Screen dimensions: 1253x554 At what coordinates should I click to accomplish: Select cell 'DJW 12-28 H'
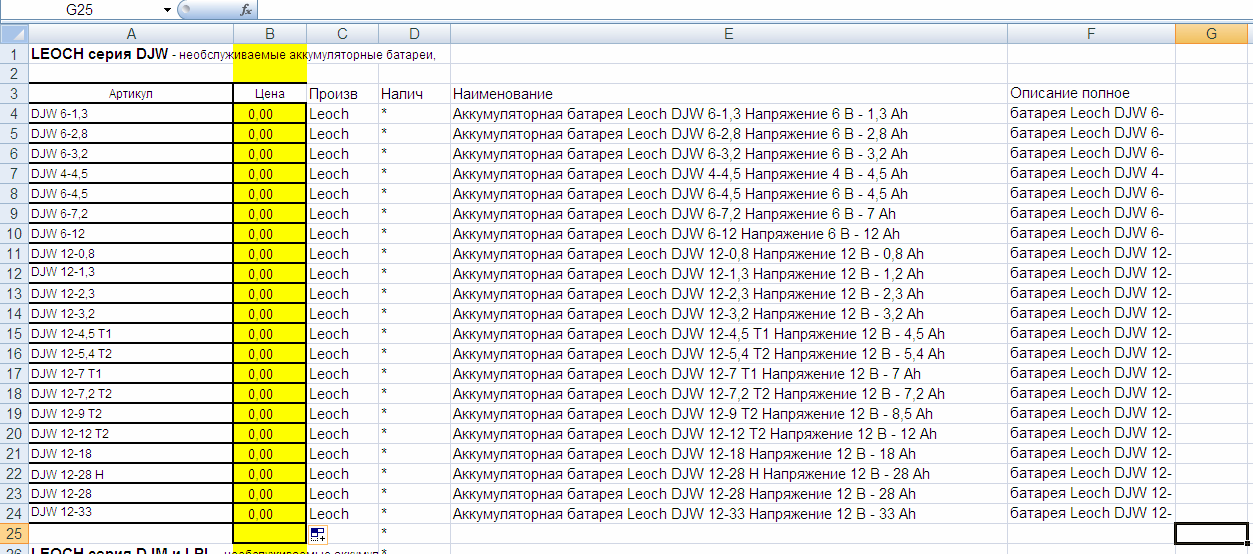coord(131,474)
